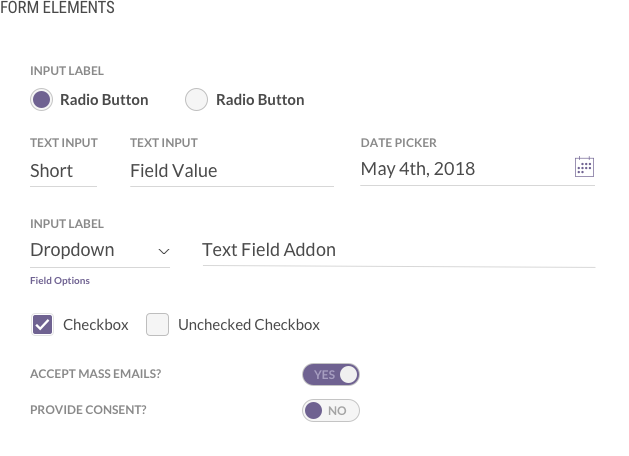629x456 pixels.
Task: Click the first Radio Button label text
Action: (x=104, y=100)
